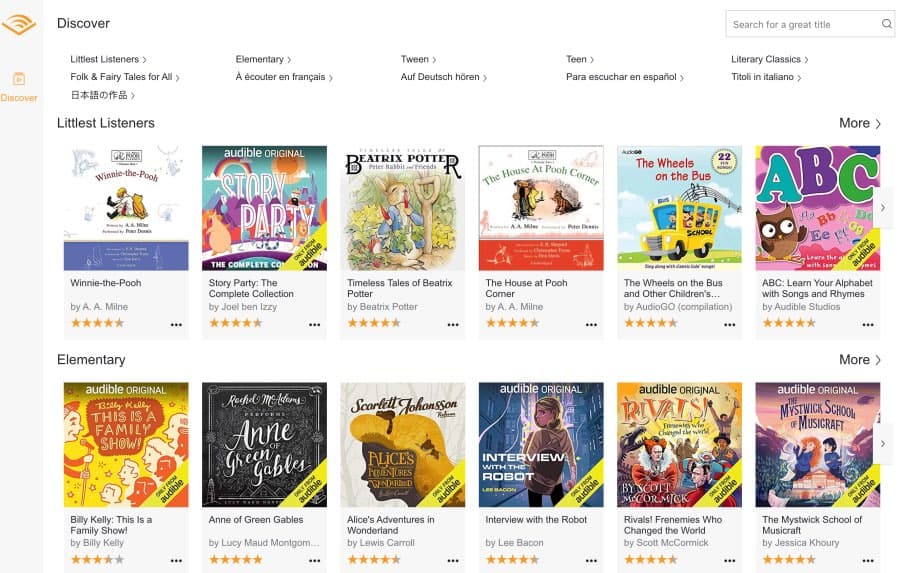Click the search magnifier icon
This screenshot has width=900, height=573.
[886, 24]
